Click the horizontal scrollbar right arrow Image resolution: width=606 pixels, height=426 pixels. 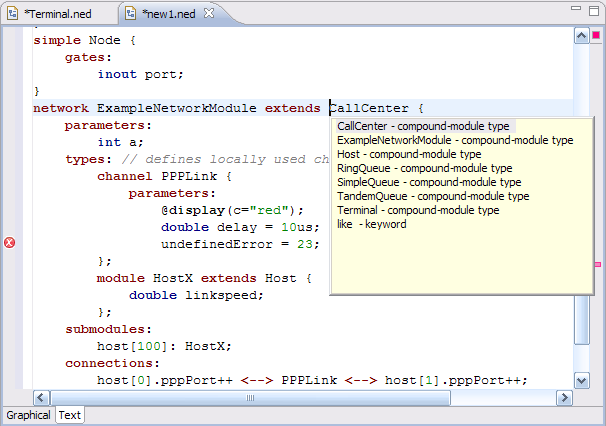pos(564,397)
